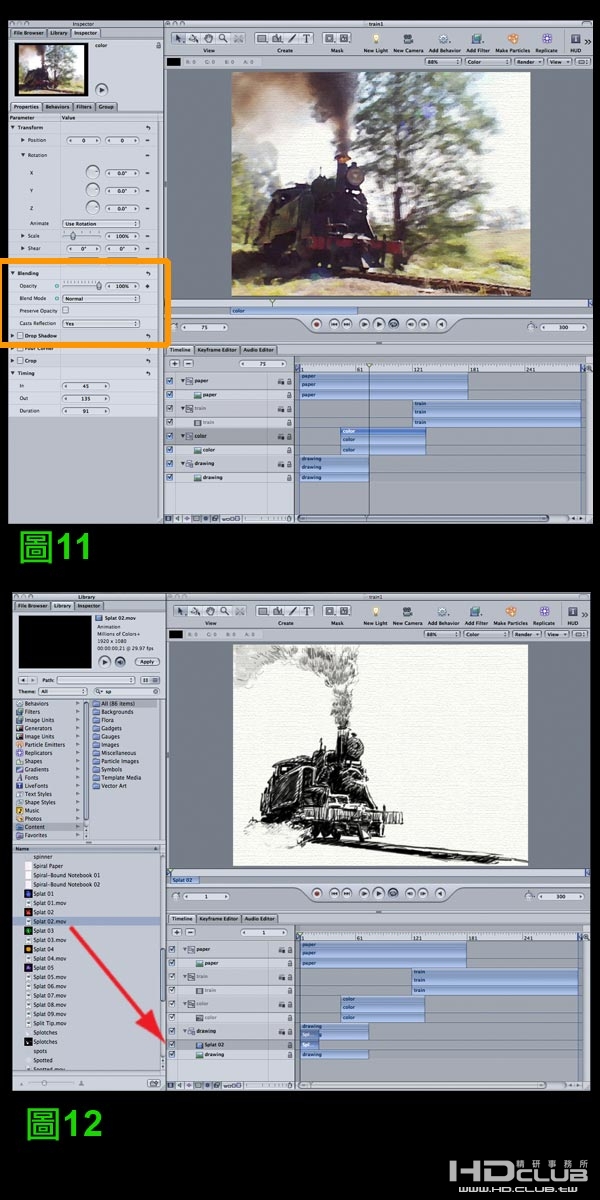Browse the Music category in Library
Screen dimensions: 600x1200
[35, 810]
